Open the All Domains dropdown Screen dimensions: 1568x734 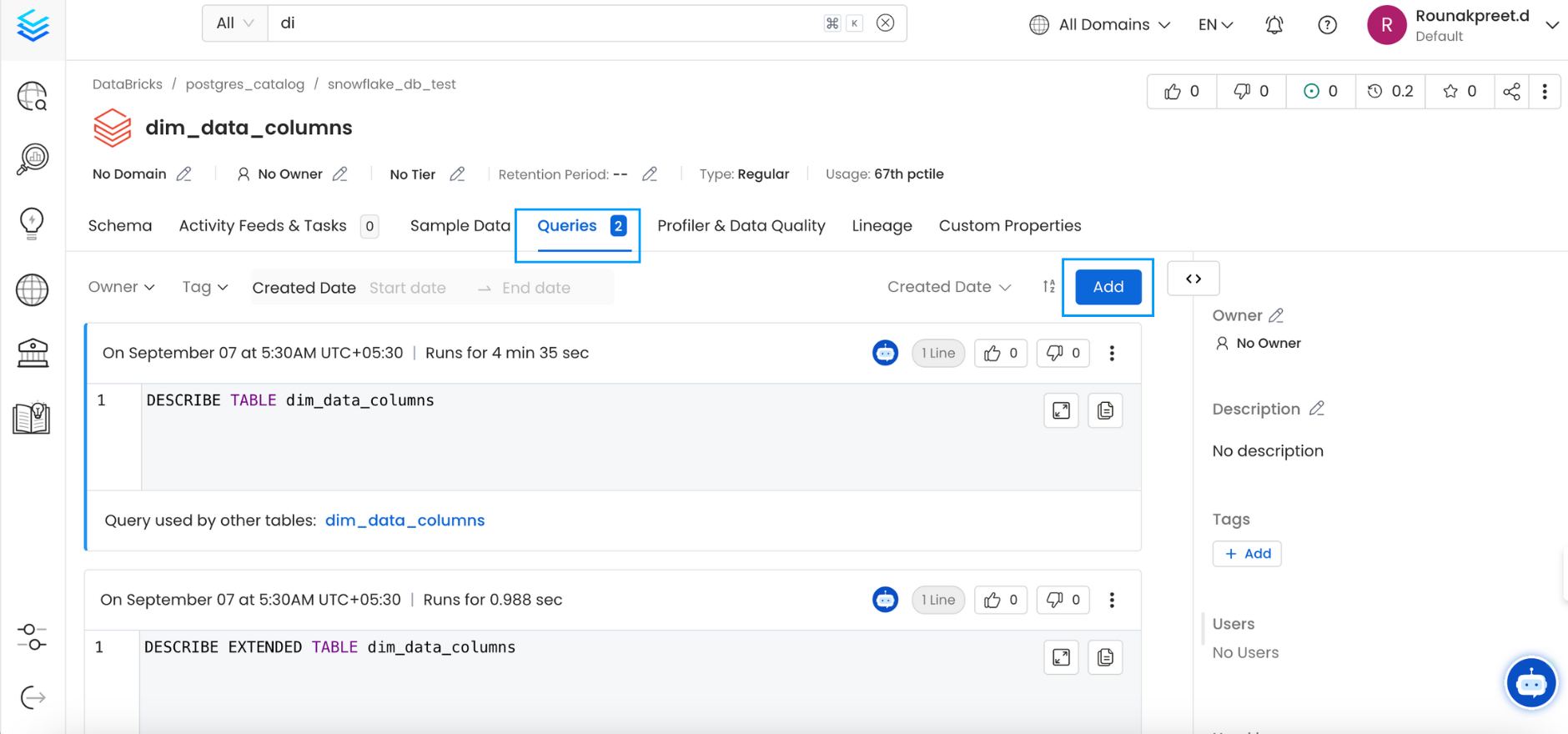point(1100,25)
